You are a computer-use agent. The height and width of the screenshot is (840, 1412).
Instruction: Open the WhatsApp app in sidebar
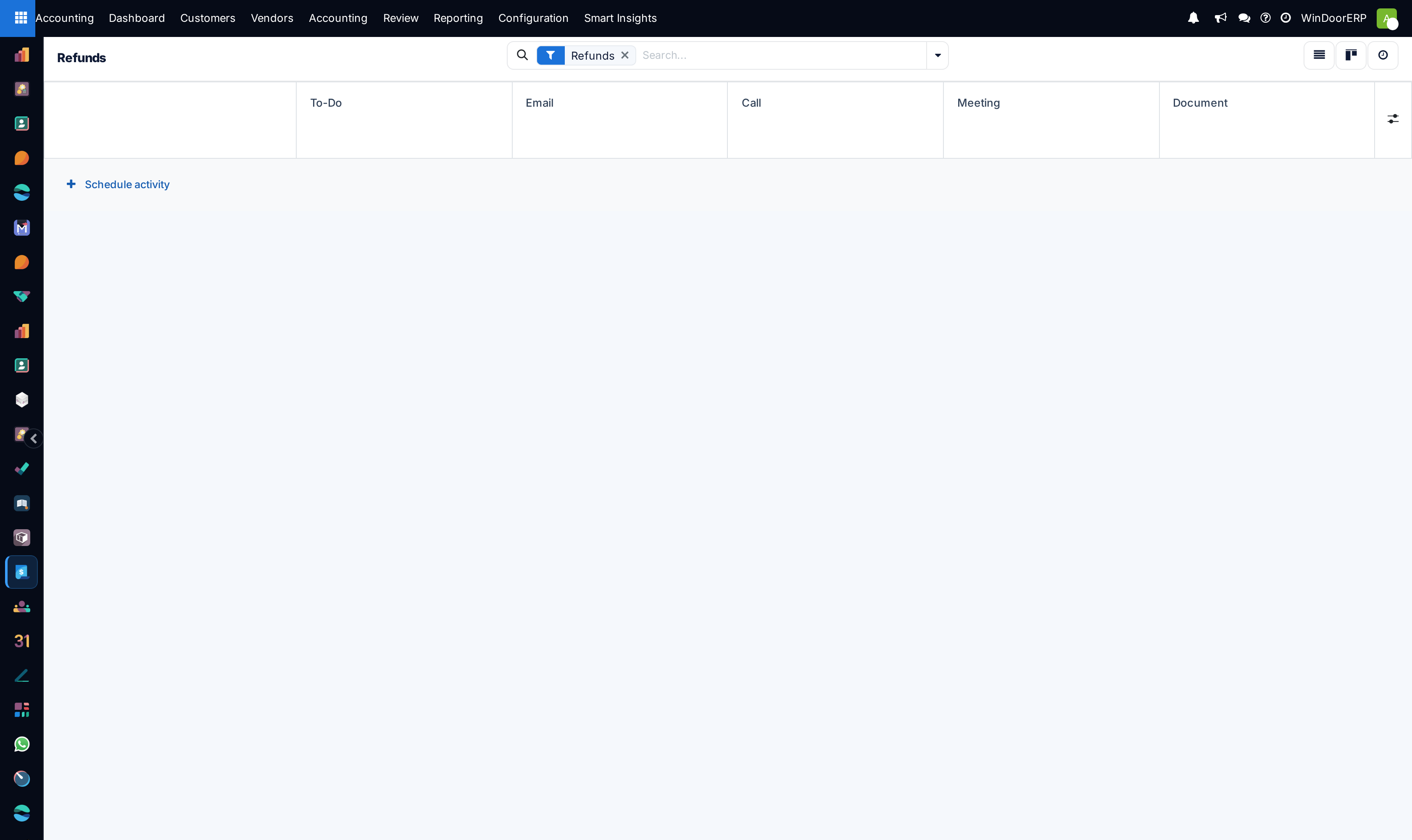tap(21, 744)
